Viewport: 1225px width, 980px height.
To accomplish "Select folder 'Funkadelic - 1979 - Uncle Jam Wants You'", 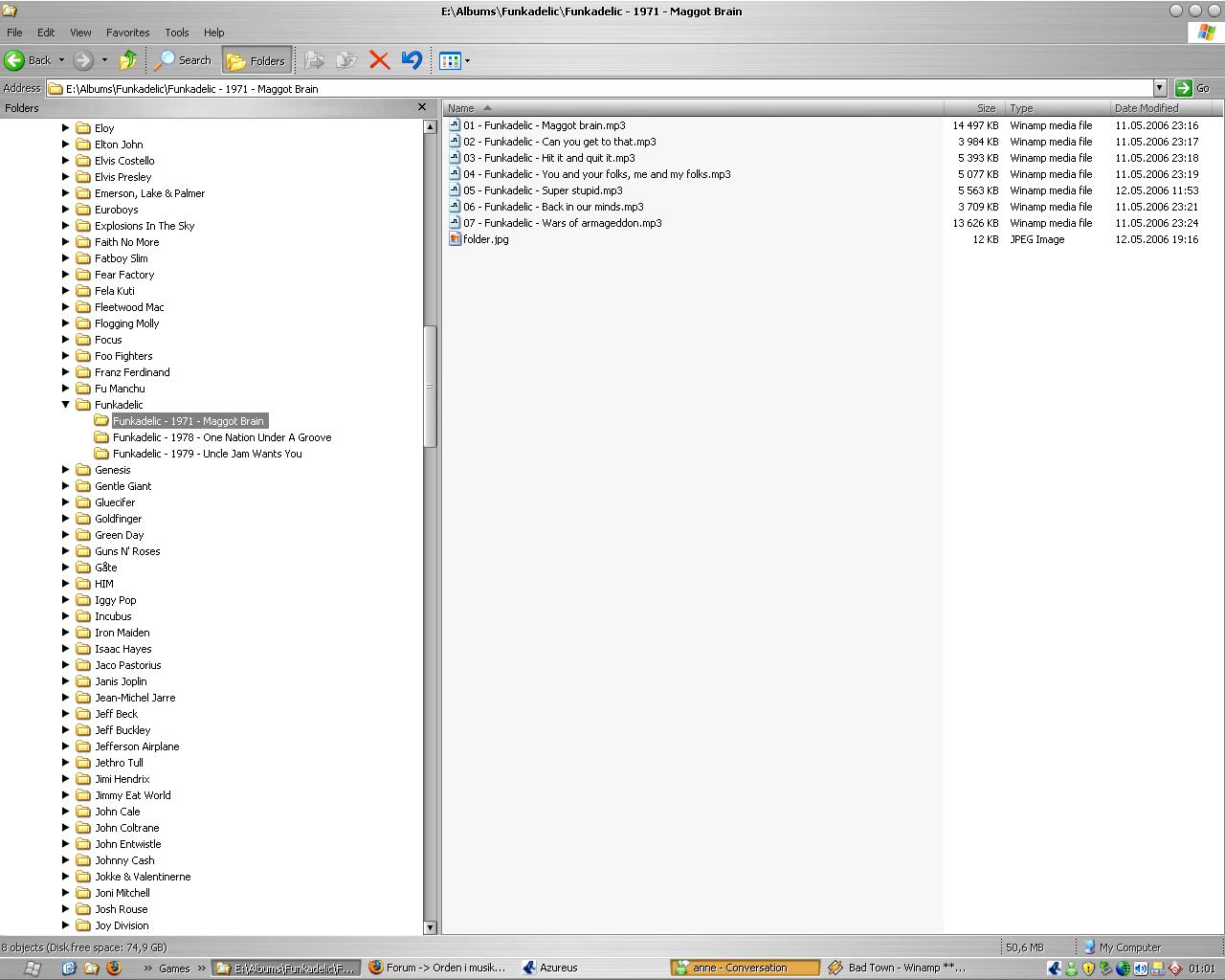I will (207, 454).
